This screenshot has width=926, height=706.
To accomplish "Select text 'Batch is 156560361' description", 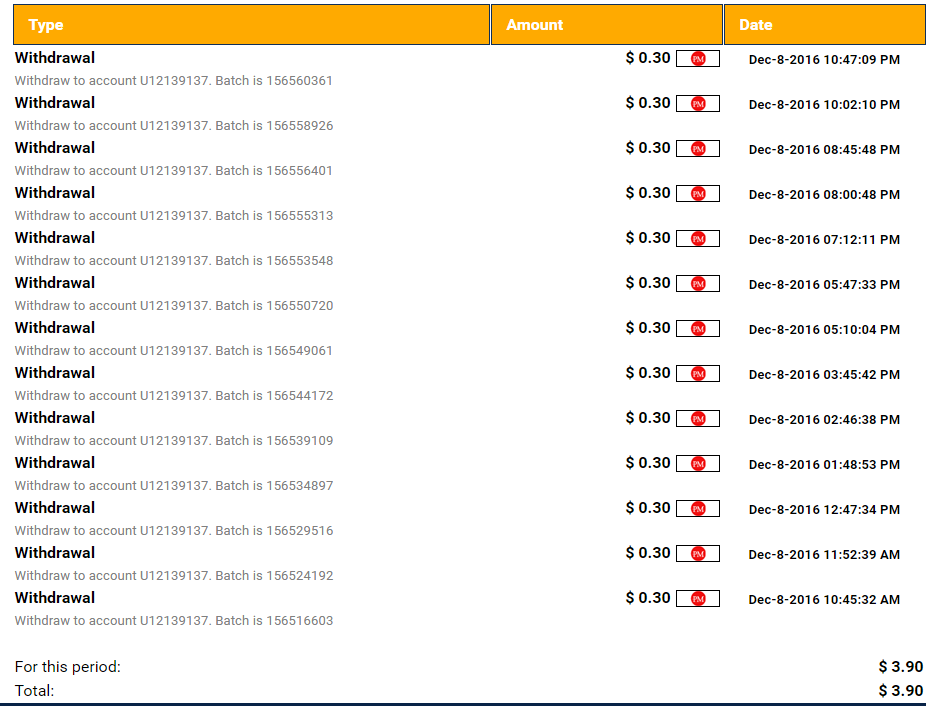I will click(x=274, y=80).
